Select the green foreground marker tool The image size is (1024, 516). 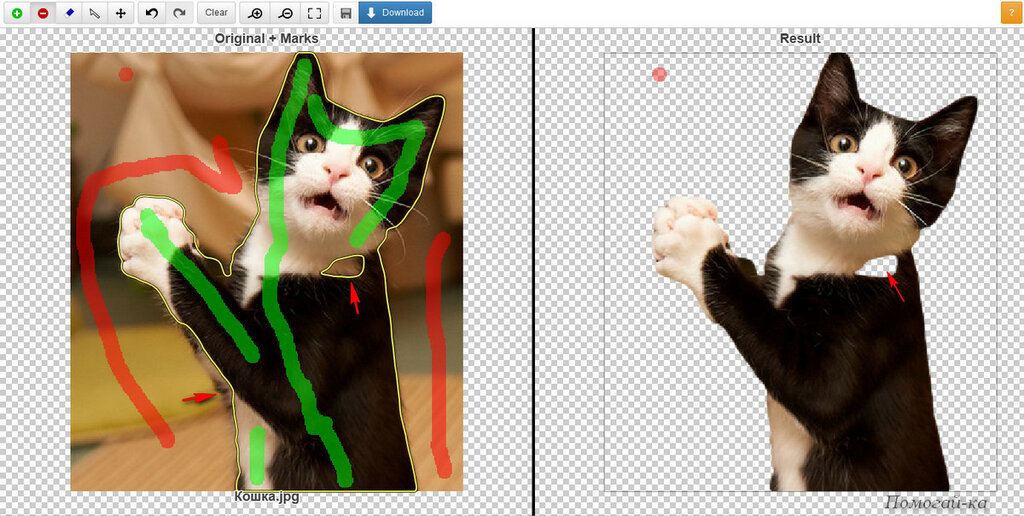(x=17, y=13)
